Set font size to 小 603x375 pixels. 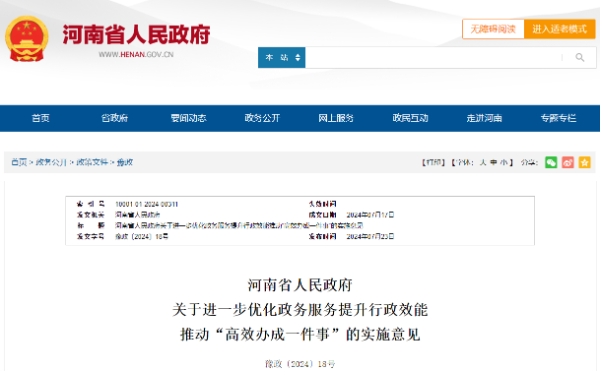click(x=504, y=162)
